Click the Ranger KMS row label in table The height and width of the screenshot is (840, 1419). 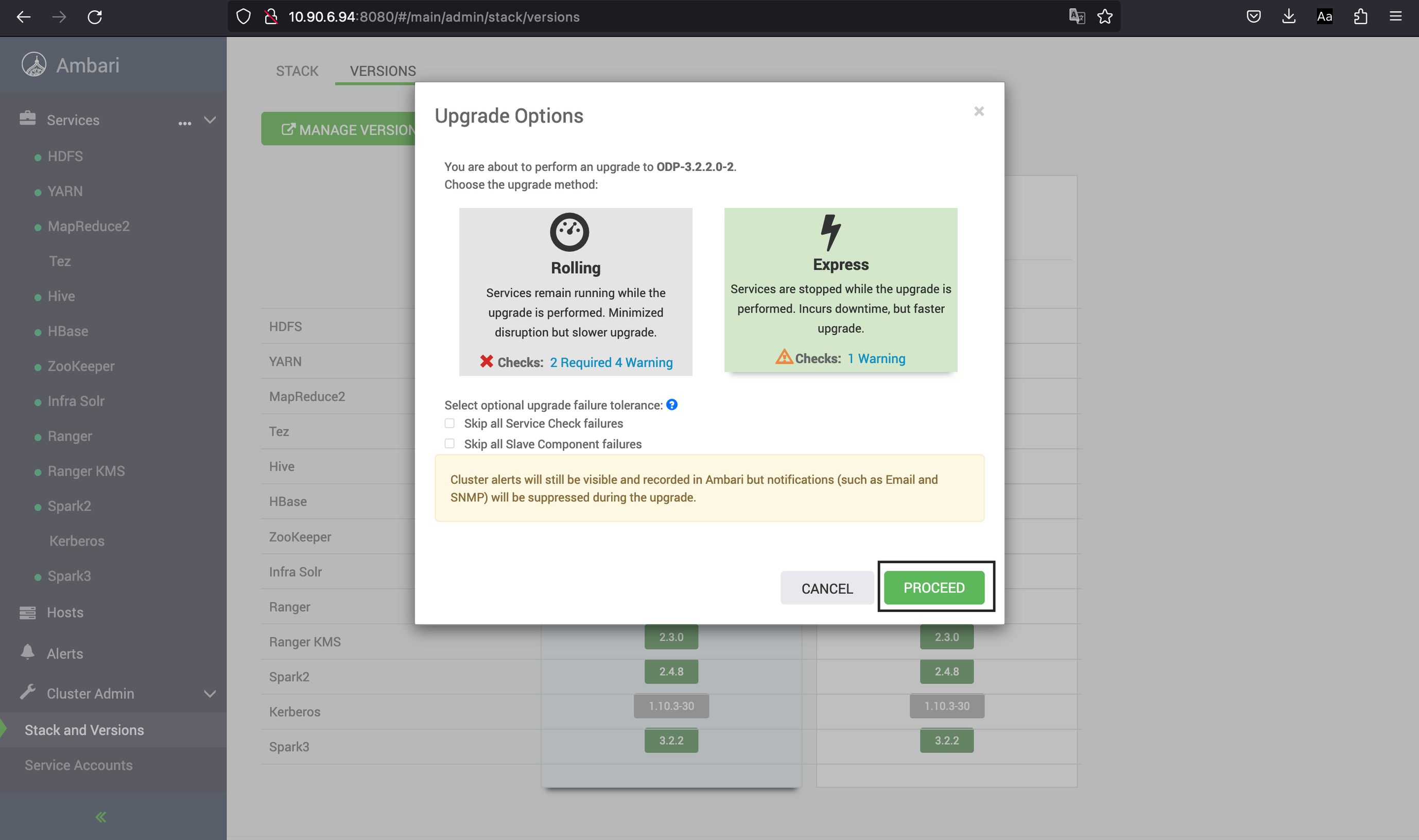(305, 642)
